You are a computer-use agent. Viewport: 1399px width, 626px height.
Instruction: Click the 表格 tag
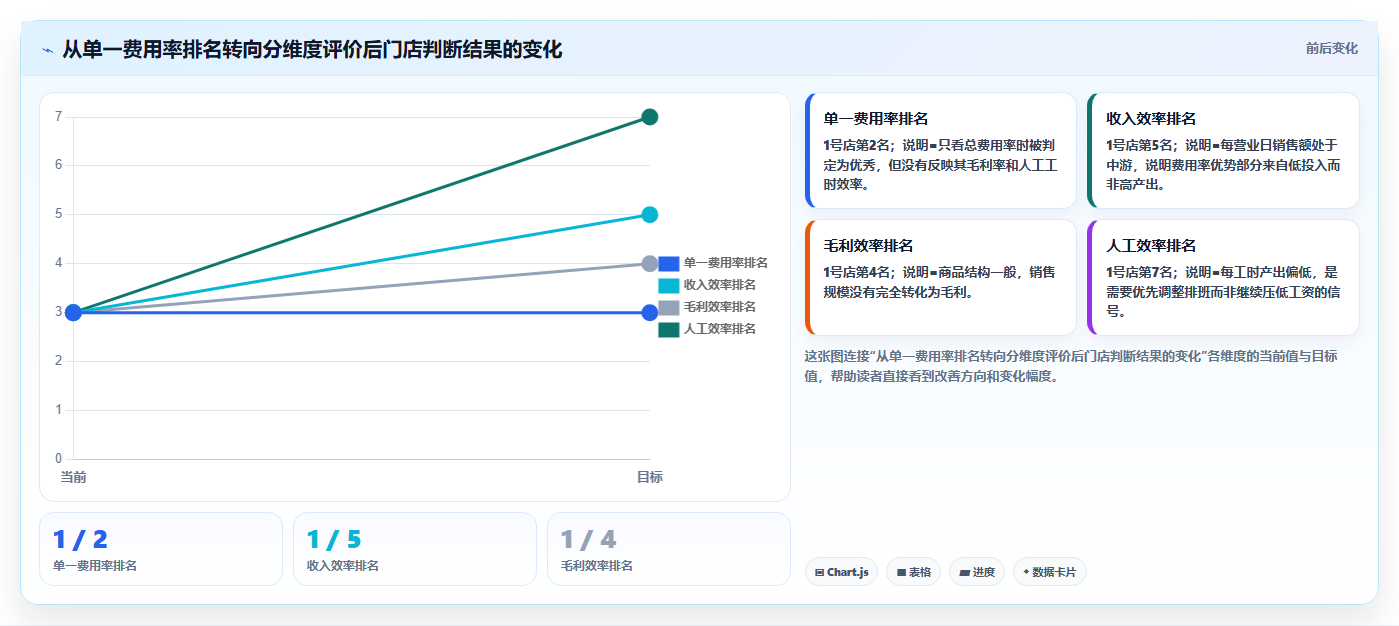coord(913,572)
